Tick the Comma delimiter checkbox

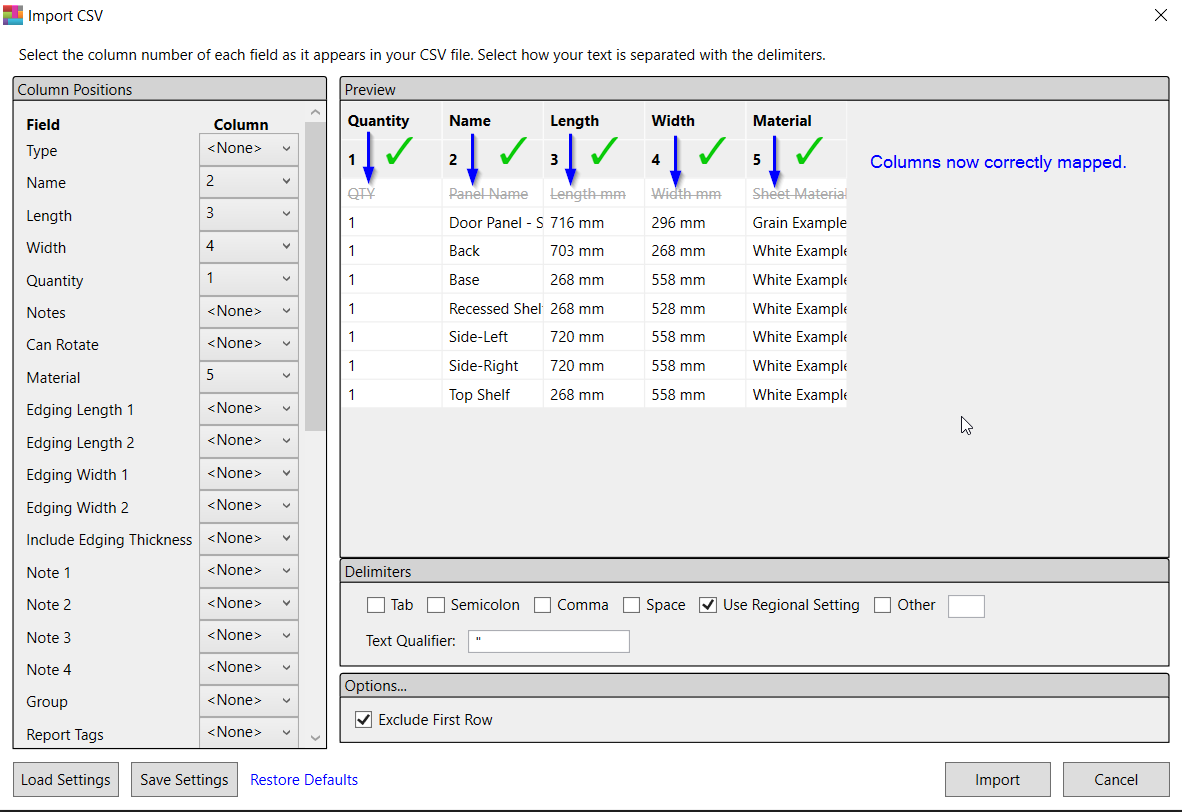[x=543, y=605]
